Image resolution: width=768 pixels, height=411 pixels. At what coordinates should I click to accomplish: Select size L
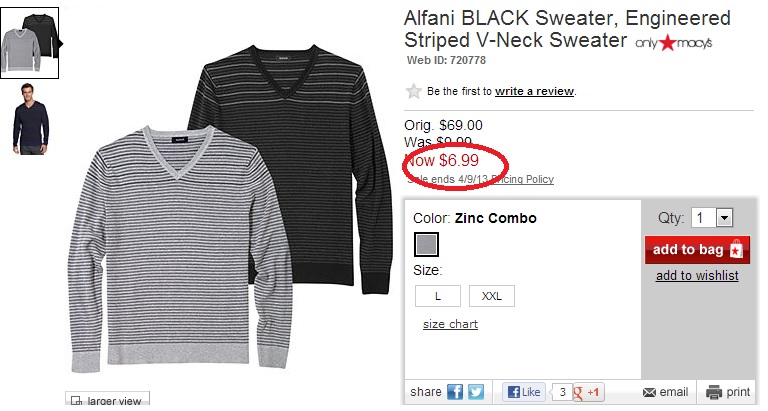(x=437, y=296)
